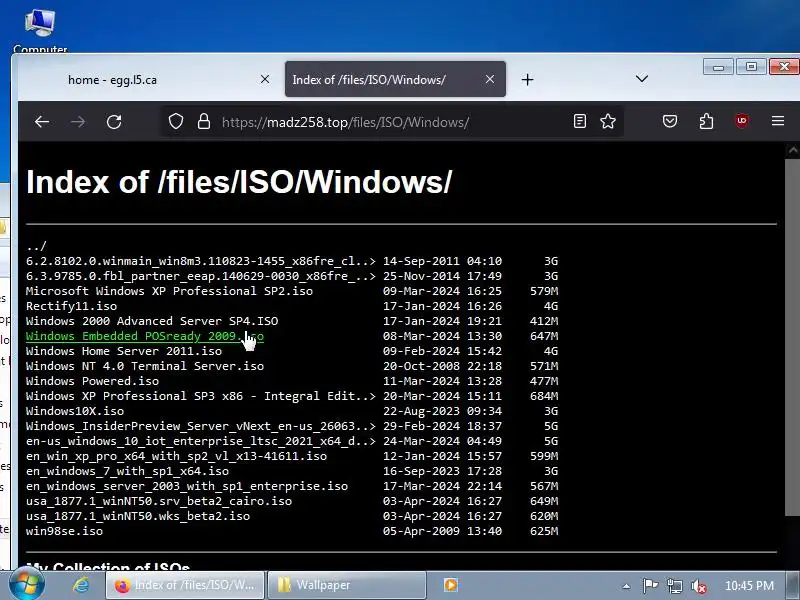Download en-us_windows_10_iot_enterprise_ltsc_2021 link
Viewport: 800px width, 600px height.
[x=201, y=441]
